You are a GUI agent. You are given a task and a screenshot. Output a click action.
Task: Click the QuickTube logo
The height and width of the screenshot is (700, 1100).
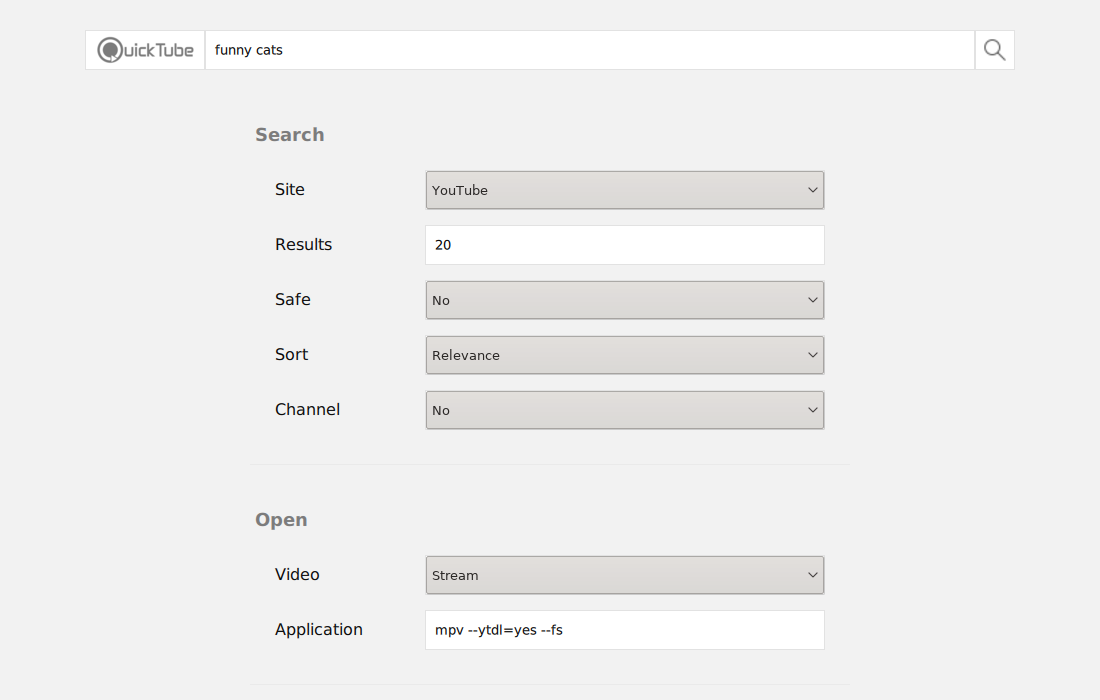click(146, 50)
